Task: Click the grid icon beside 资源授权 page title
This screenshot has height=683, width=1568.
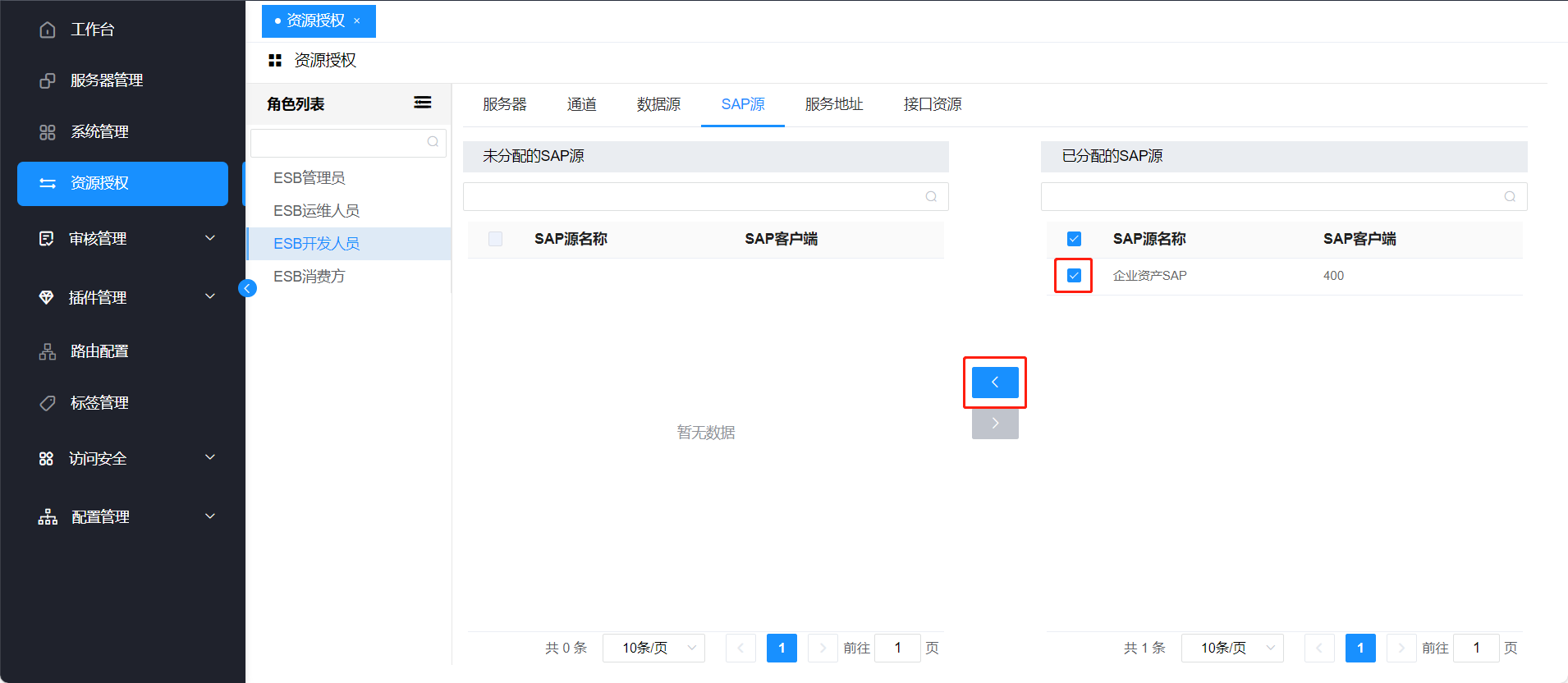Action: (275, 60)
